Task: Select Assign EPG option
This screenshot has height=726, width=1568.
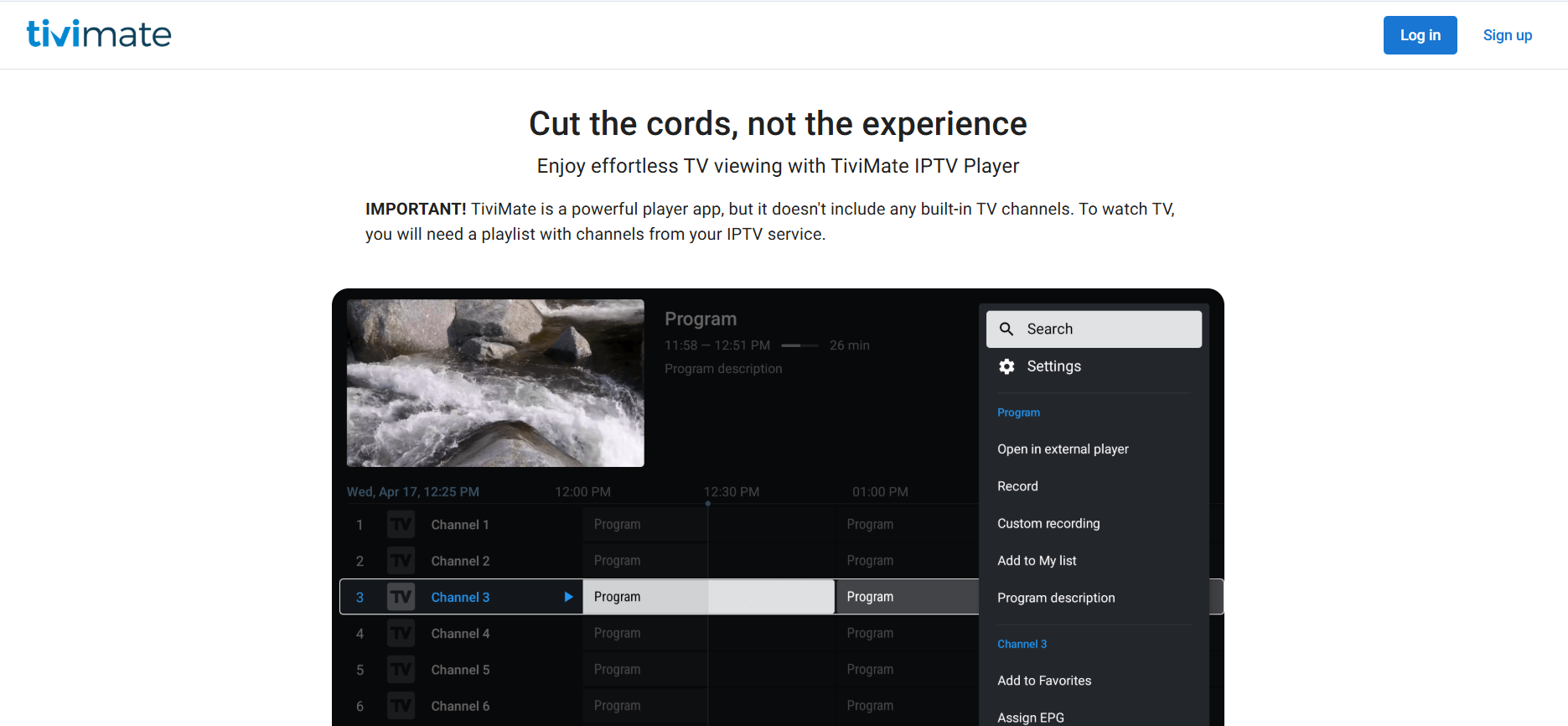Action: coord(1031,718)
